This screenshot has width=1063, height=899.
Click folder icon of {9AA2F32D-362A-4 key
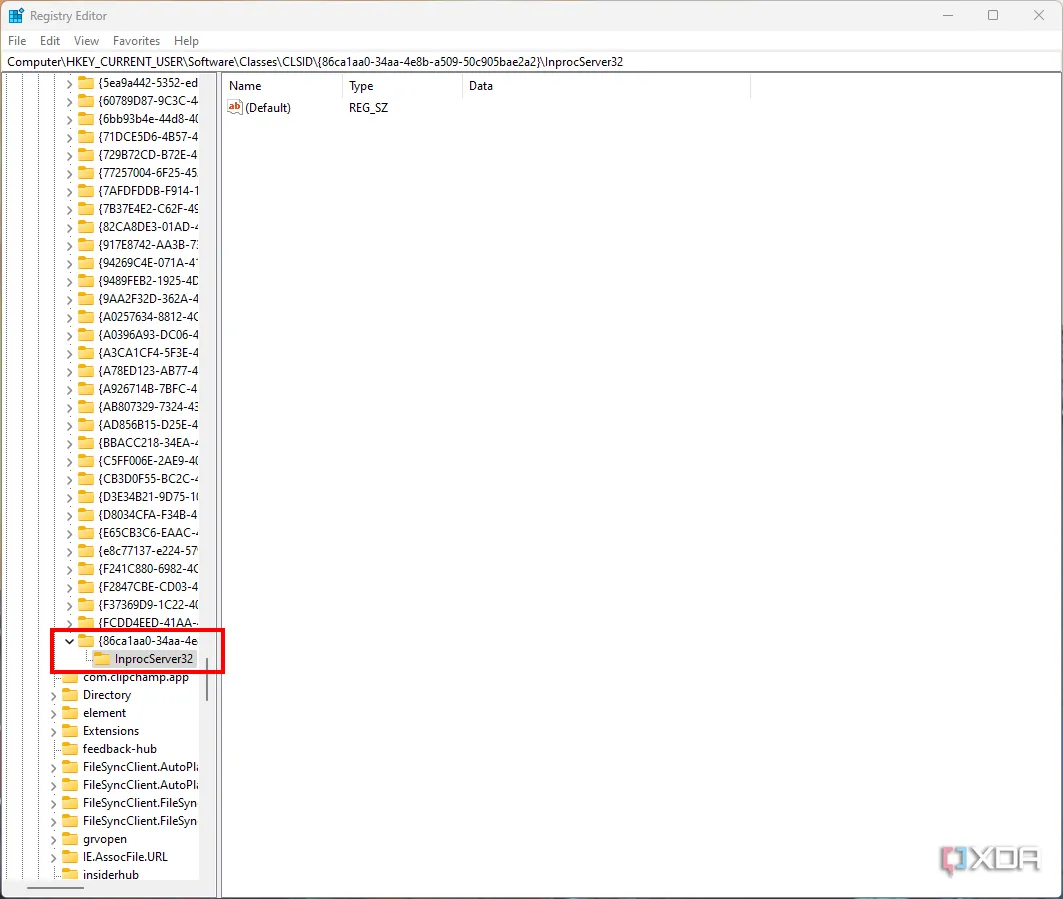coord(86,298)
